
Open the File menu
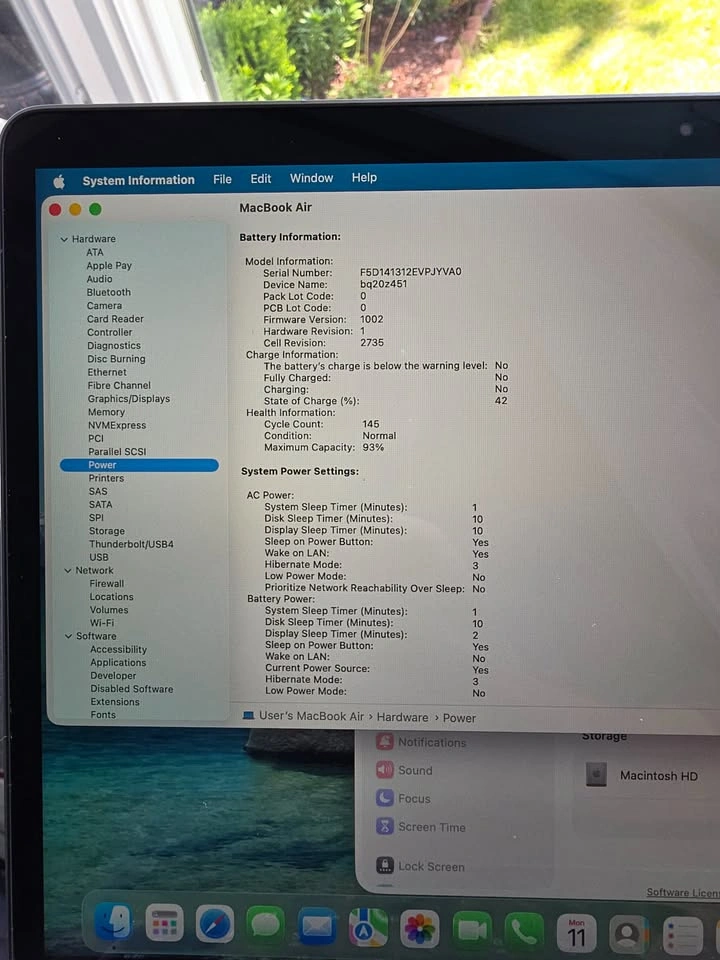tap(222, 179)
